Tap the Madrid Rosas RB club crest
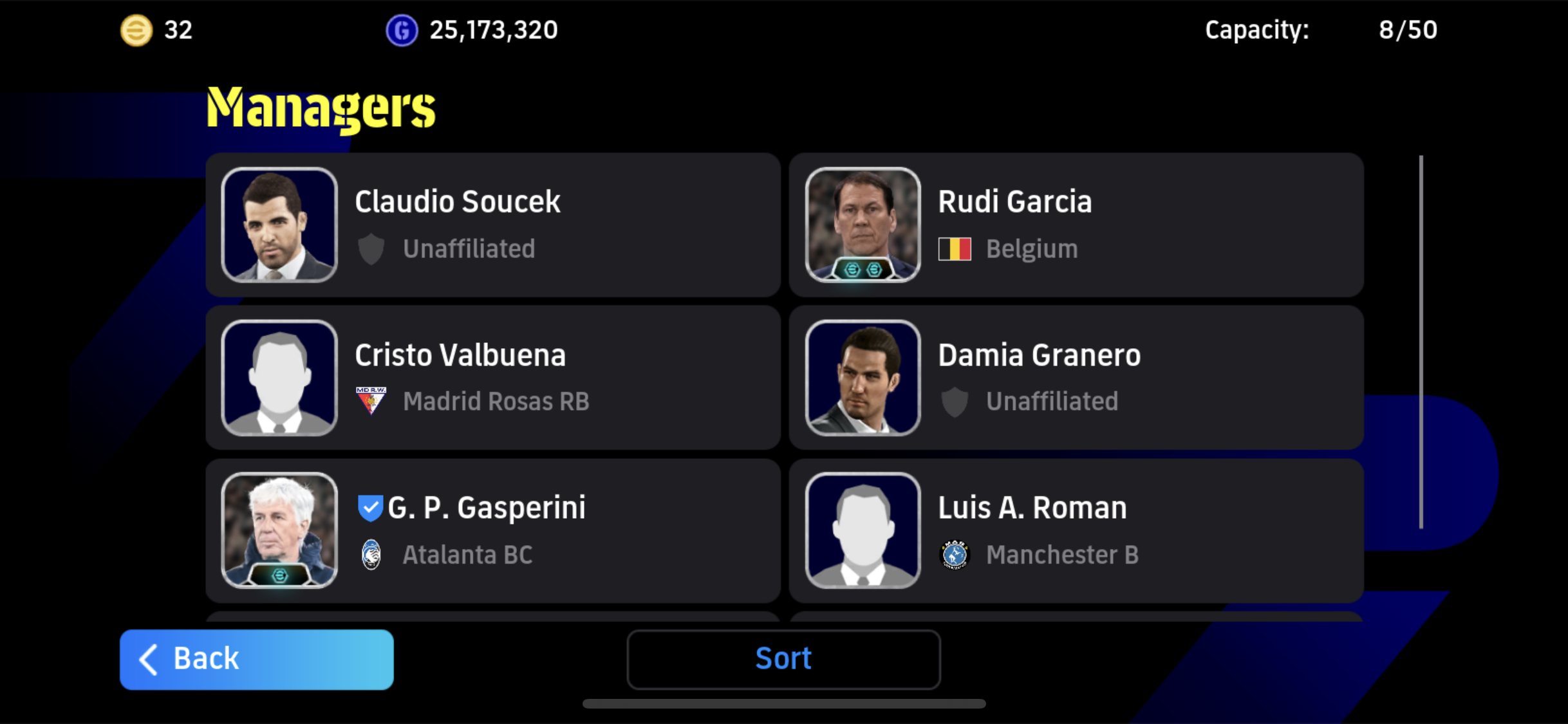The image size is (1568, 724). pyautogui.click(x=371, y=400)
